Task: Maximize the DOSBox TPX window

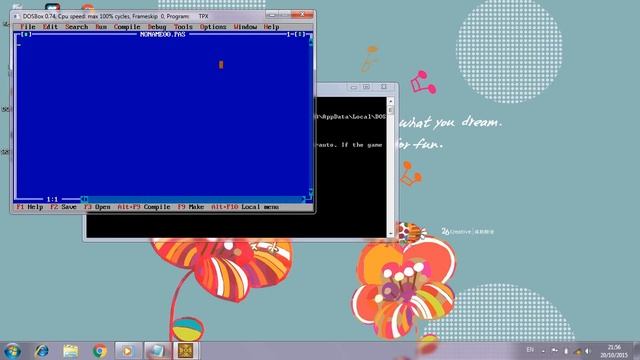Action: [284, 15]
